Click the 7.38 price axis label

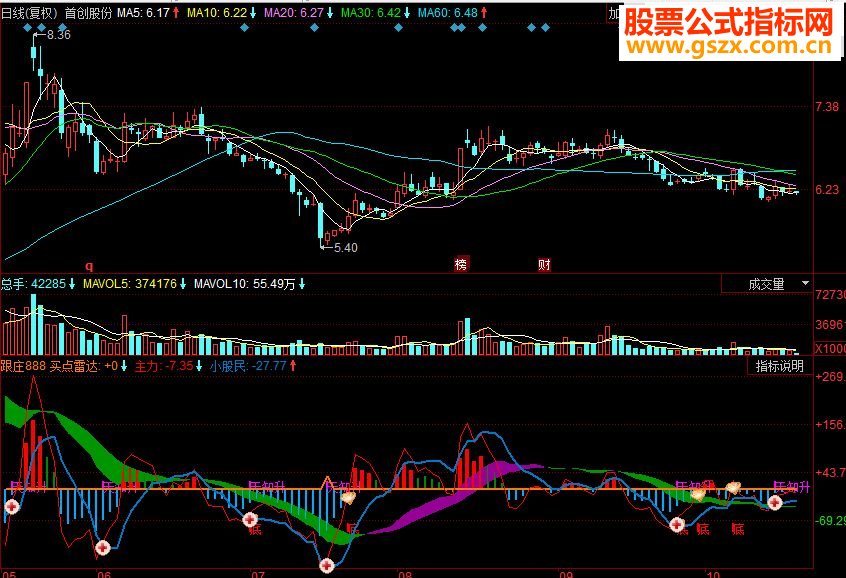coord(828,107)
